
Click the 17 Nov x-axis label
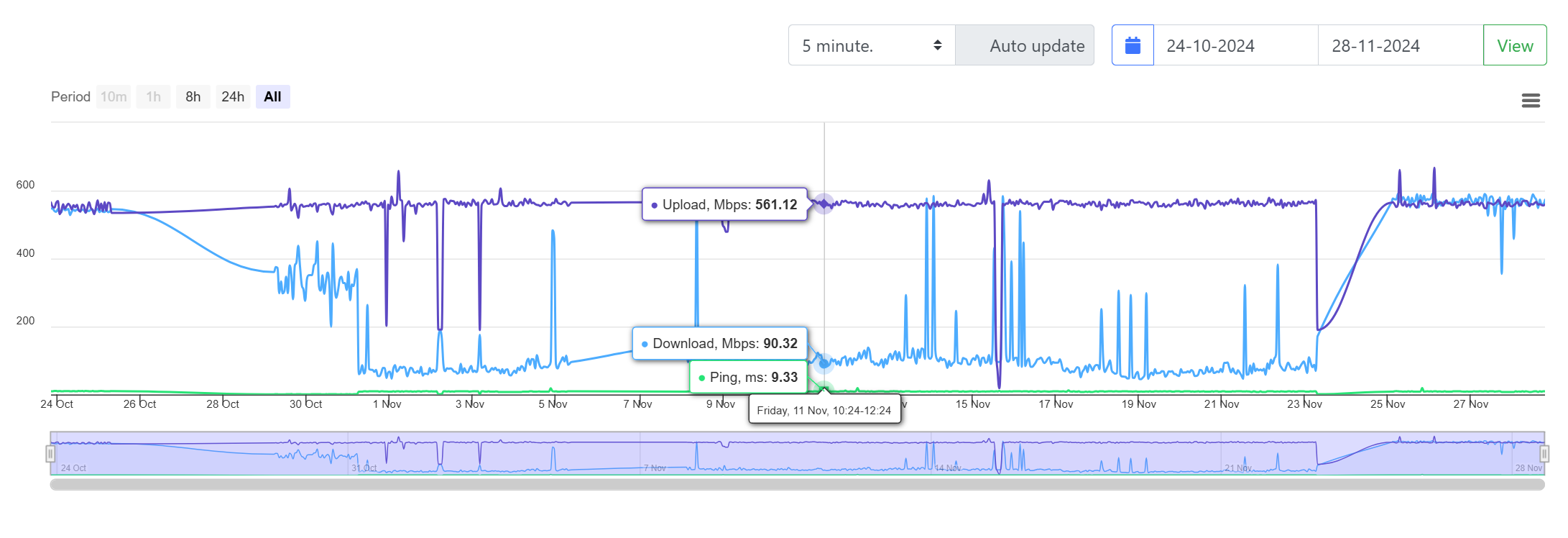pyautogui.click(x=1056, y=404)
